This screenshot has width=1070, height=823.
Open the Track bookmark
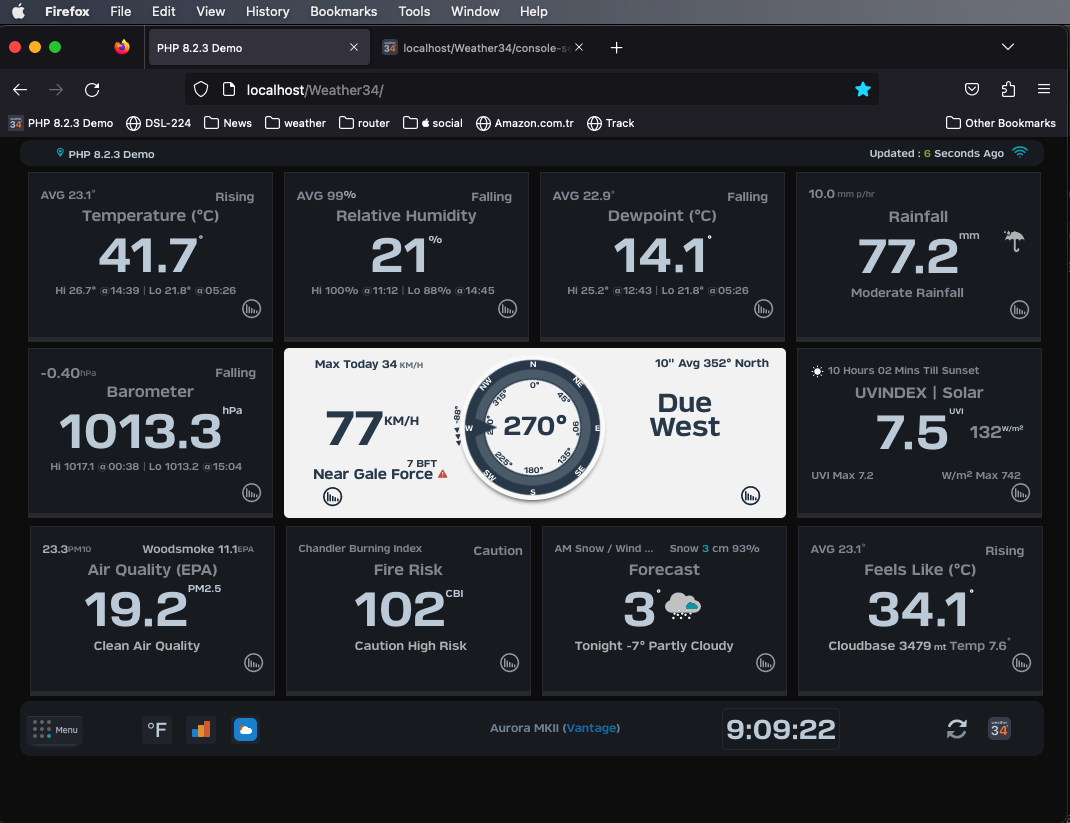click(x=611, y=123)
